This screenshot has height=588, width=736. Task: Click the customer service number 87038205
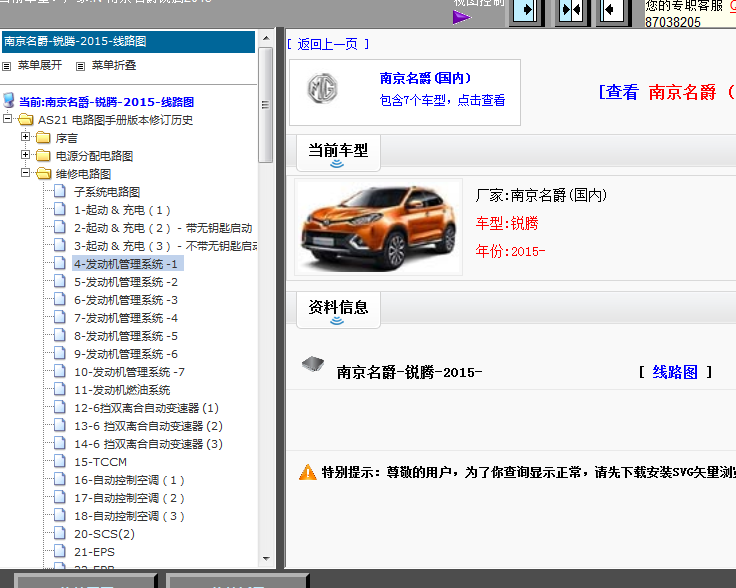[x=673, y=22]
